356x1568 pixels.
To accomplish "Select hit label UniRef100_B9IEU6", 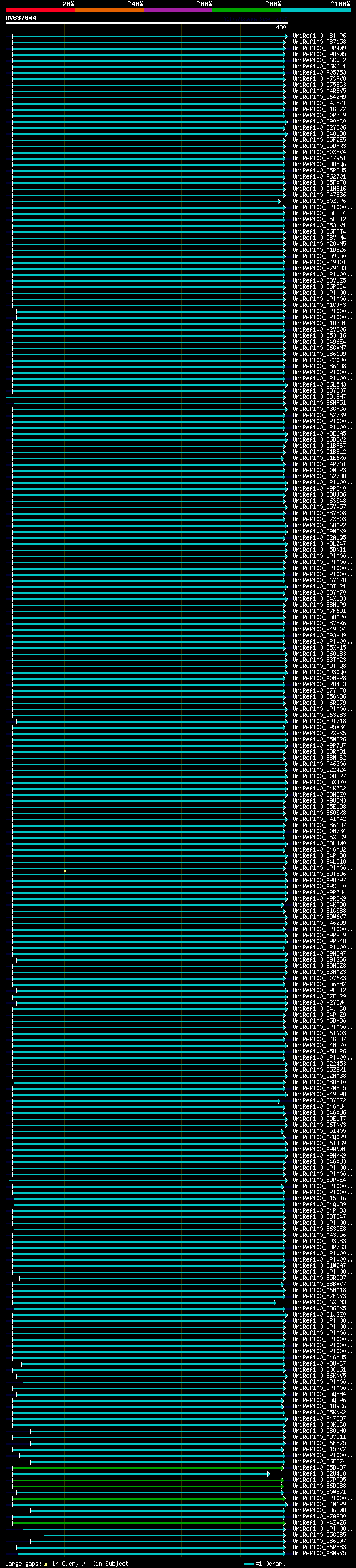I will 319,874.
